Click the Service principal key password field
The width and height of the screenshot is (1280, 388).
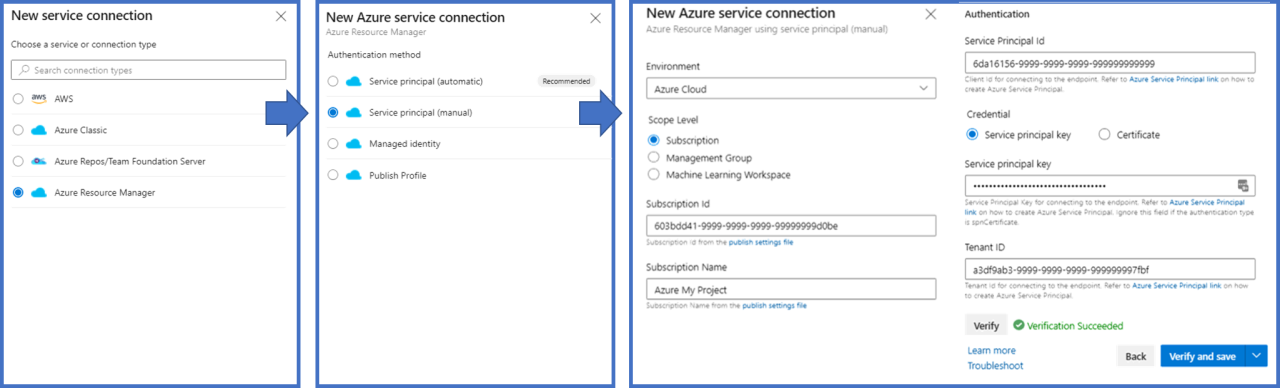point(1110,185)
